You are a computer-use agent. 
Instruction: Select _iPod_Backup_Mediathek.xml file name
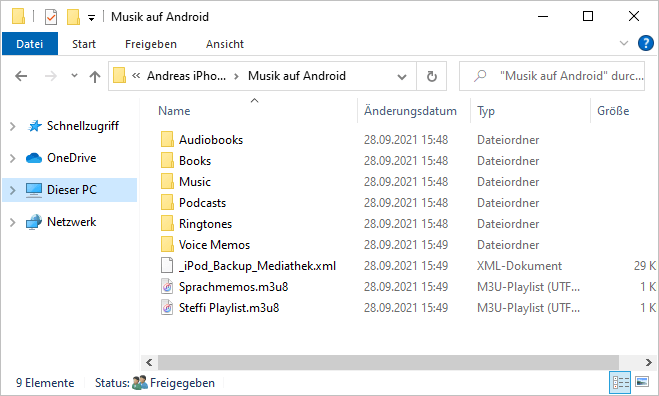pos(257,266)
